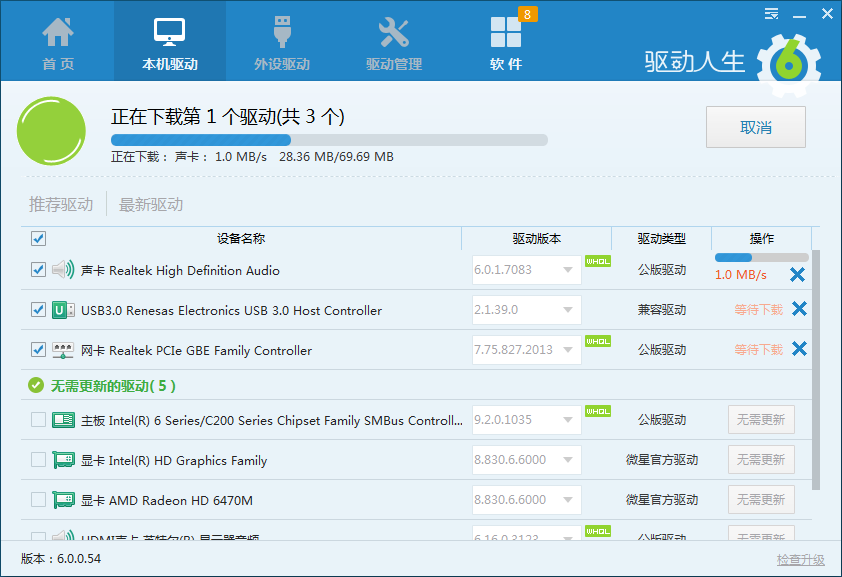Click the 检查升级 link

(801, 559)
